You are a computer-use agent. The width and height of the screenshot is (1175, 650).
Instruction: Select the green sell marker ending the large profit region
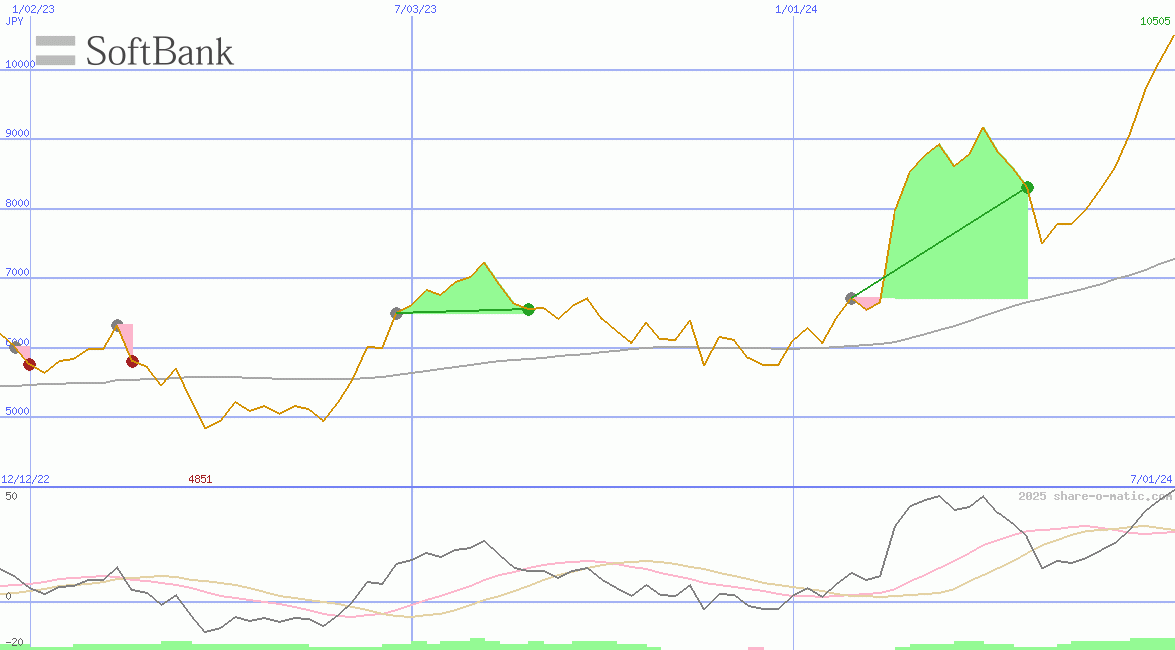tap(1027, 187)
